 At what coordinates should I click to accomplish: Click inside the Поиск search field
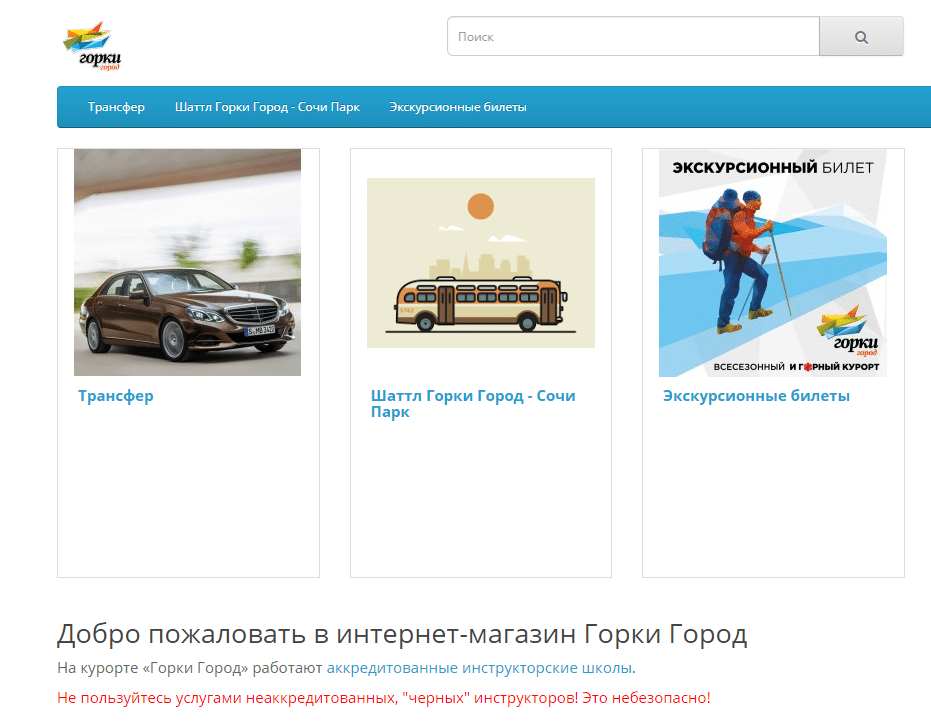633,36
